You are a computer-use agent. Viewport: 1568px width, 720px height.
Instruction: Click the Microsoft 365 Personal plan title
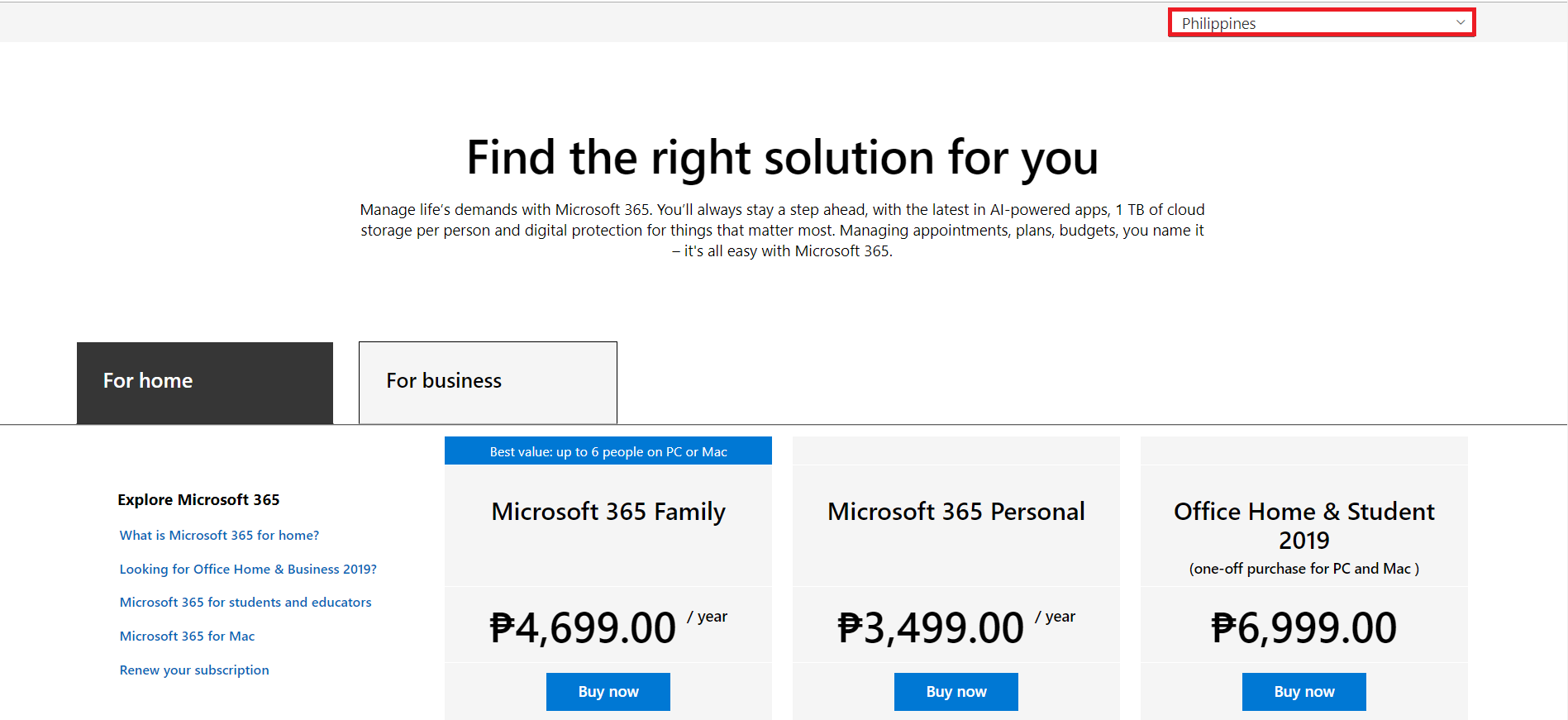pos(956,512)
